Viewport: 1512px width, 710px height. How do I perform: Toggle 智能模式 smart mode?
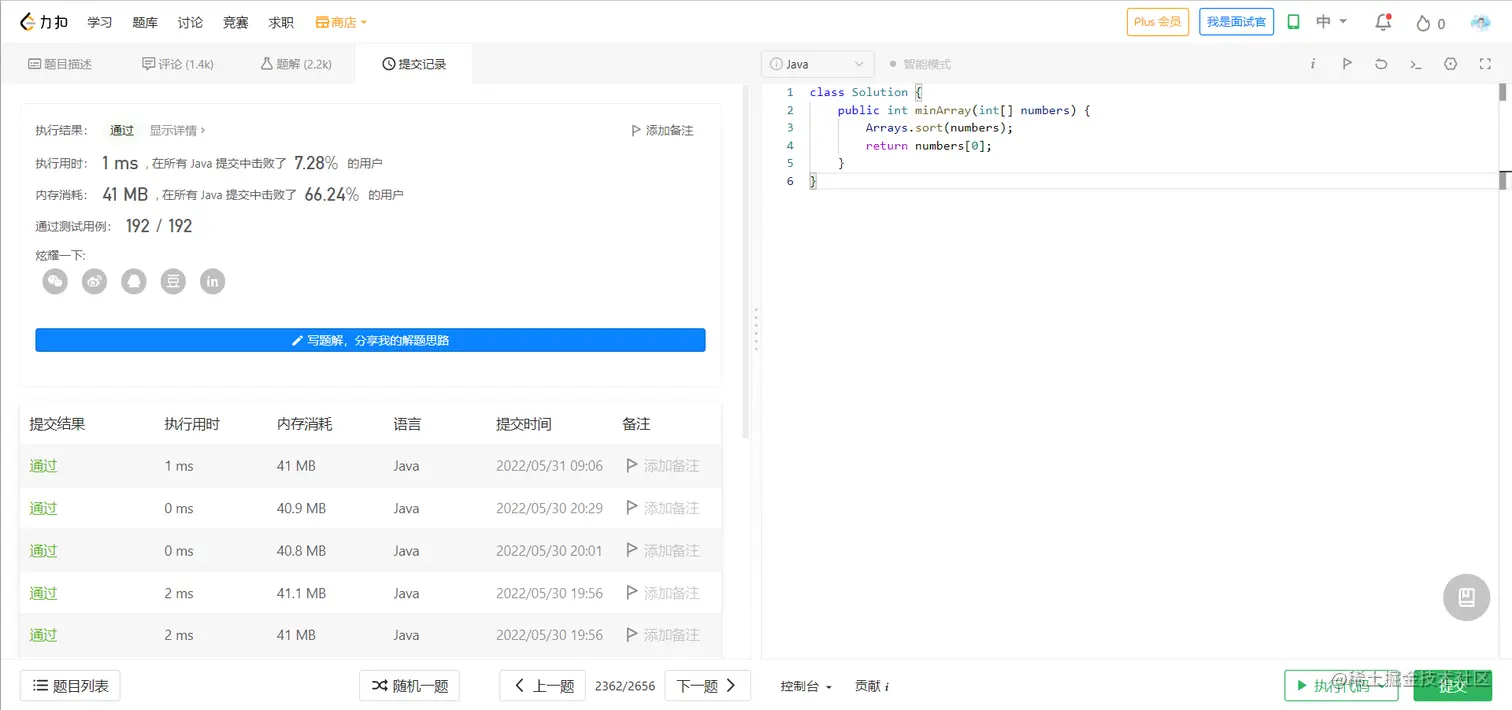pyautogui.click(x=920, y=64)
